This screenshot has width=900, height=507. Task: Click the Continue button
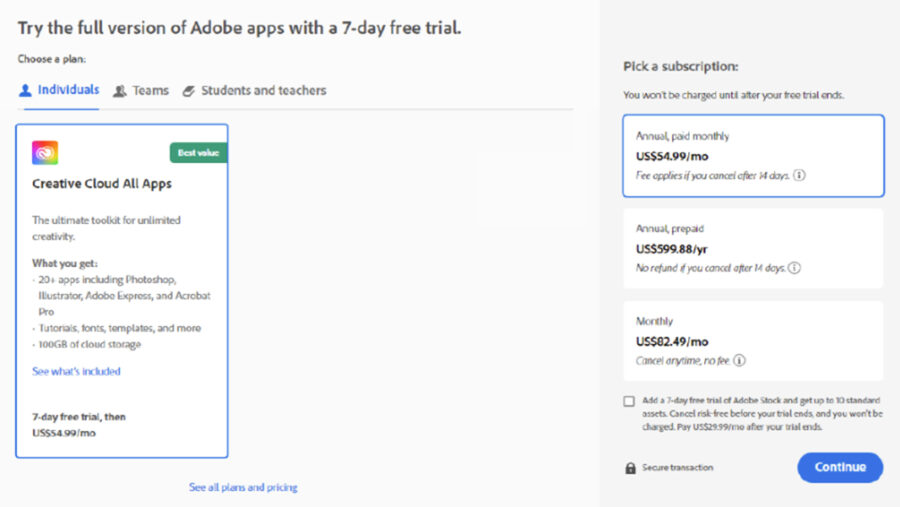(x=840, y=467)
